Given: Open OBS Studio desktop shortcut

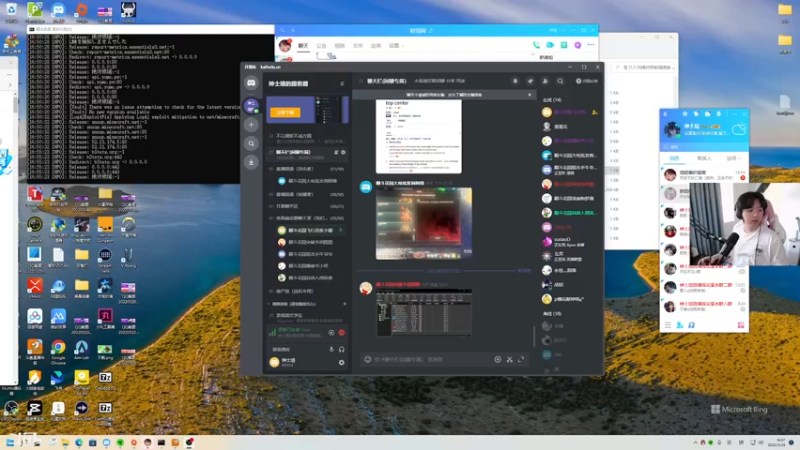Looking at the screenshot, I should 11,411.
